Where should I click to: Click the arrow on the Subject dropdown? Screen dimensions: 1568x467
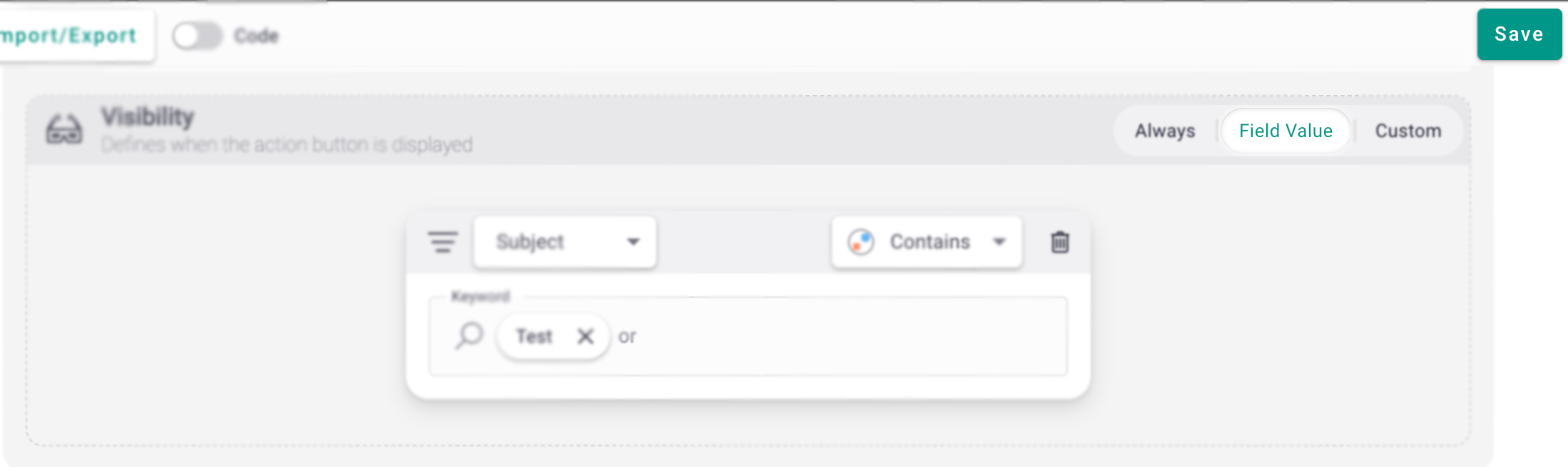[633, 242]
